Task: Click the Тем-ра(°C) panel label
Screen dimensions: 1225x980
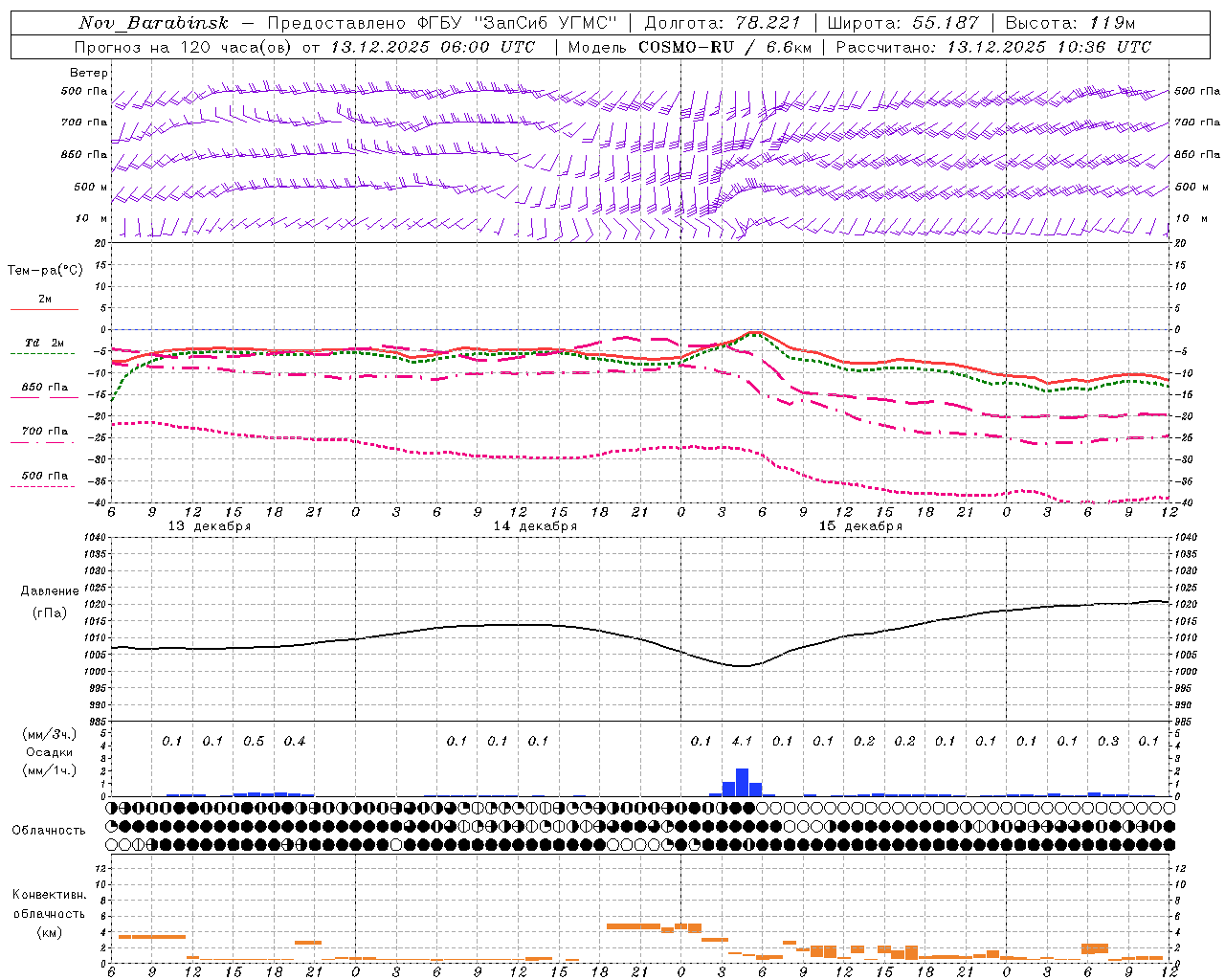Action: 45,271
